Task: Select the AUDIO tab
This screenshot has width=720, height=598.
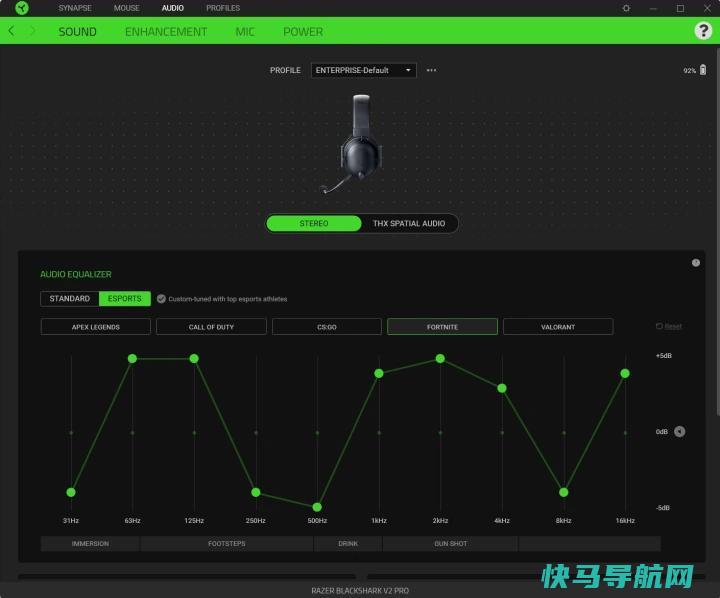Action: tap(173, 8)
